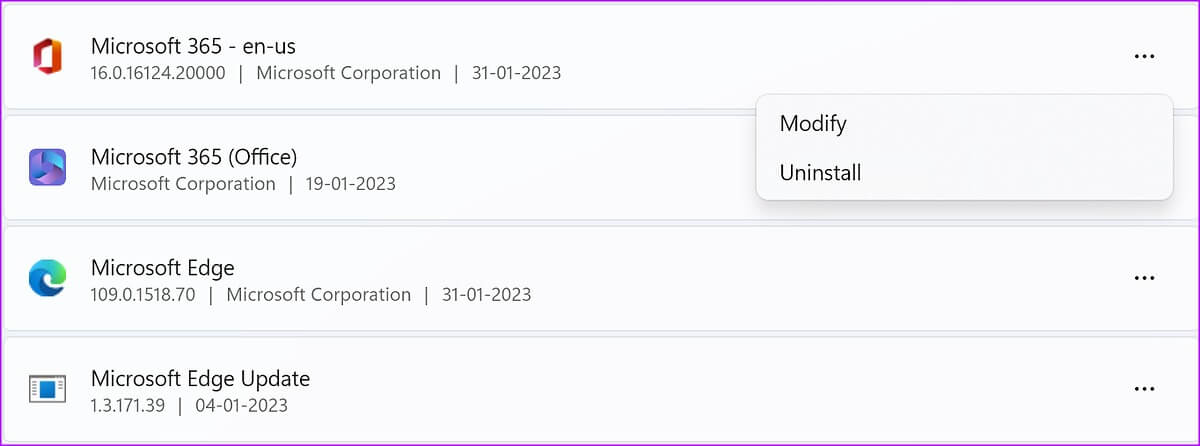Click the 31-01-2023 date of Microsoft 365 - en-us
Screen dimensions: 1200x446
[x=516, y=73]
